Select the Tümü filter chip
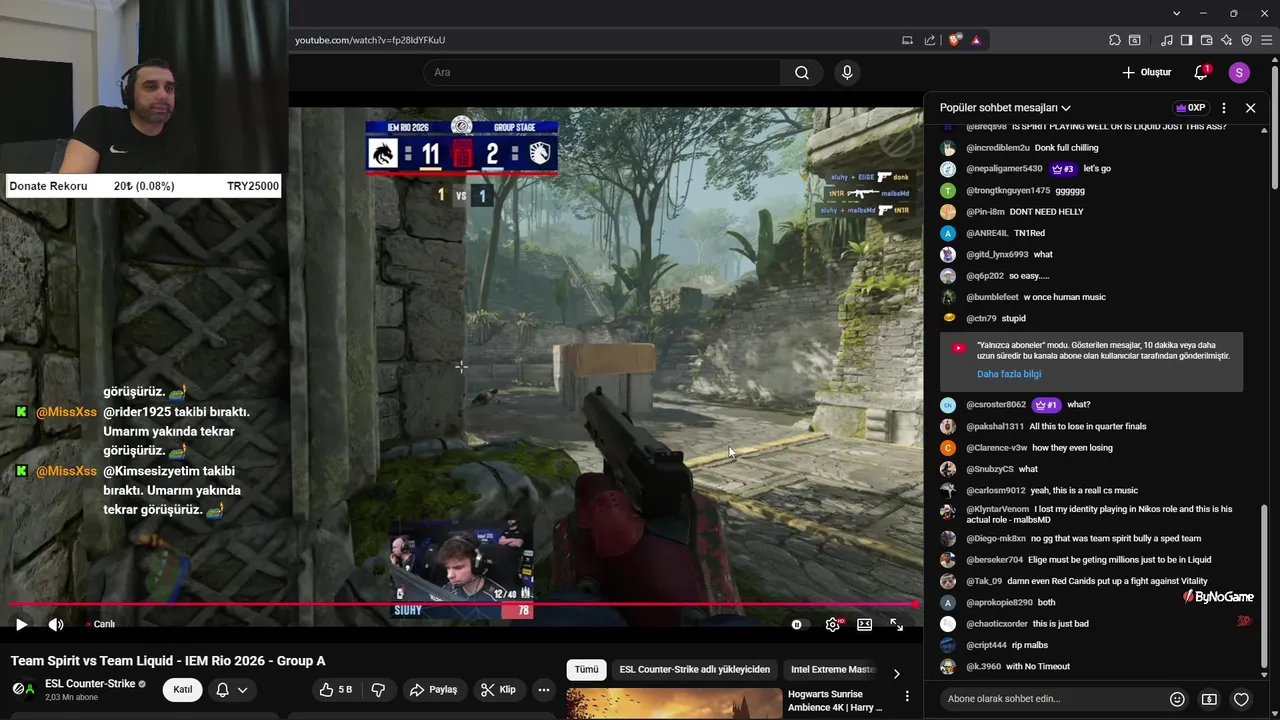This screenshot has width=1280, height=720. tap(586, 670)
